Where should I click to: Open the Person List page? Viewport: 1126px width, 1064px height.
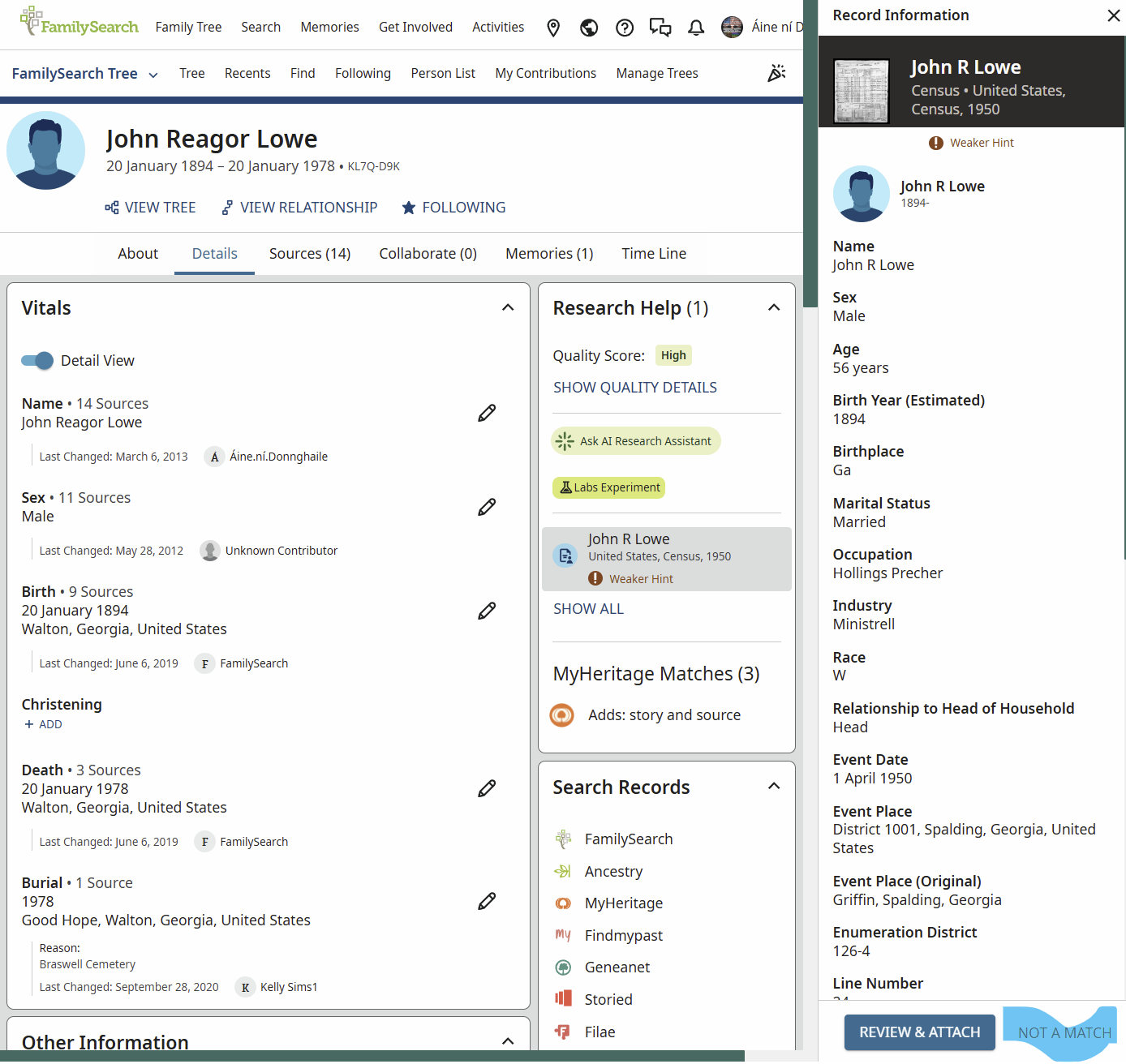click(x=443, y=73)
